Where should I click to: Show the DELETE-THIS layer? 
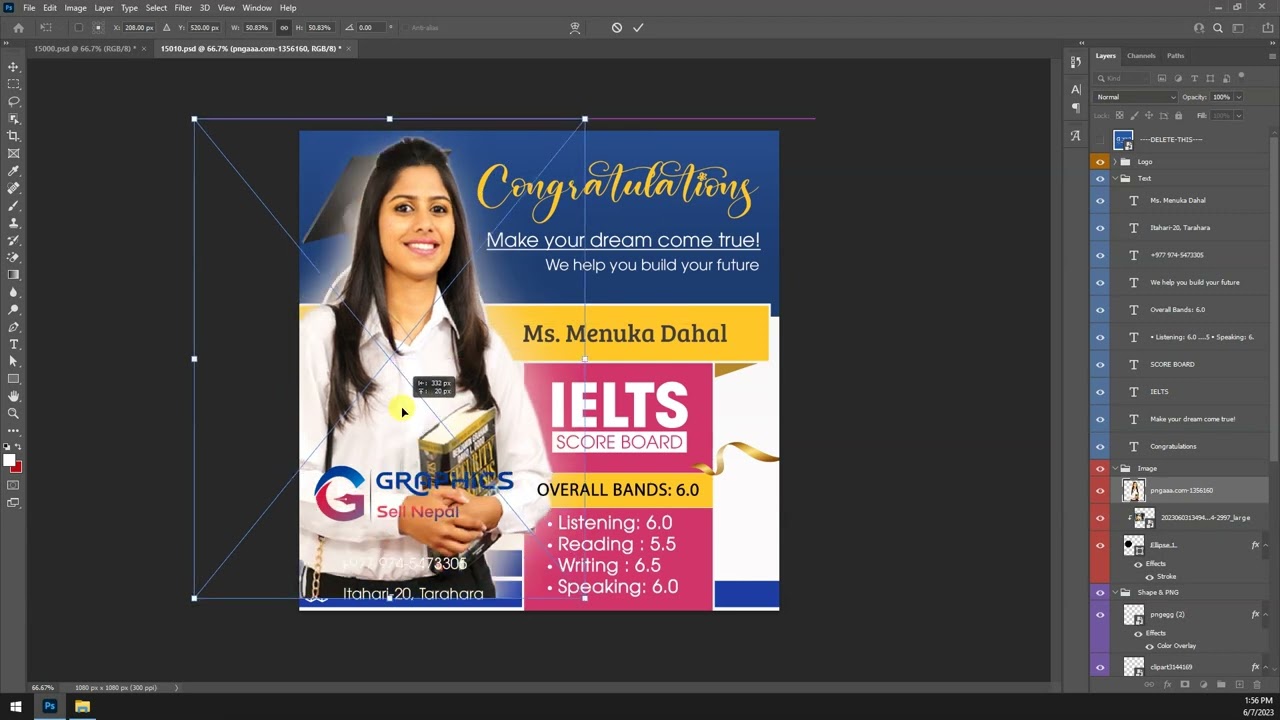click(x=1100, y=140)
